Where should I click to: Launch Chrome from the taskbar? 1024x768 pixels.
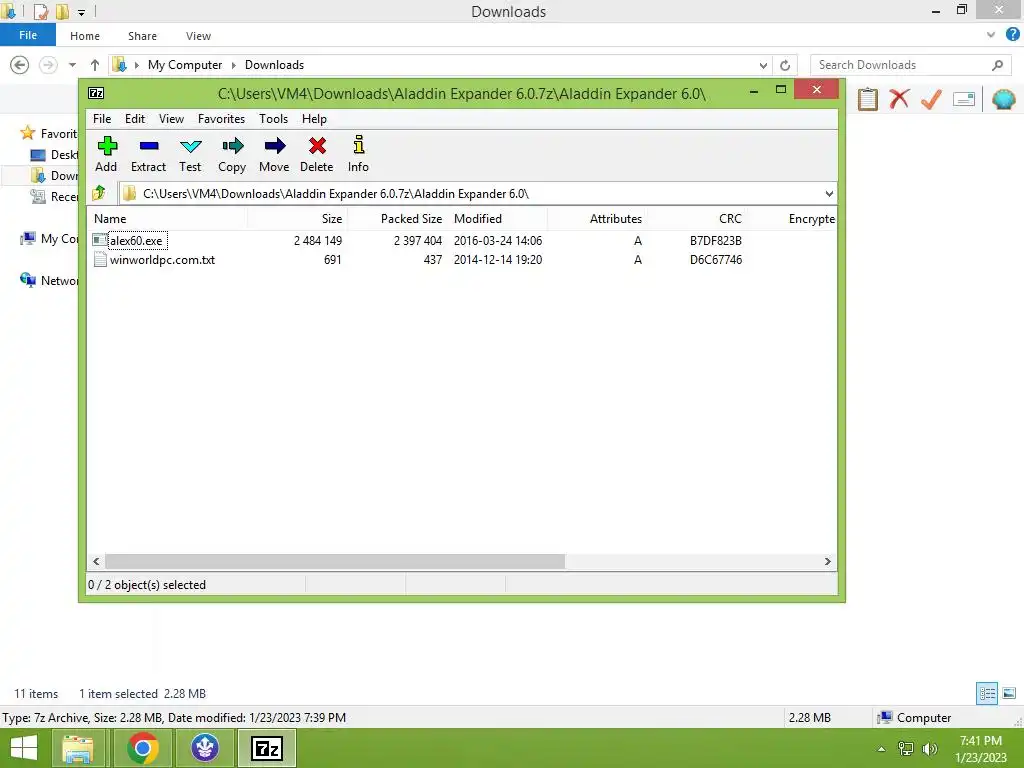[143, 748]
